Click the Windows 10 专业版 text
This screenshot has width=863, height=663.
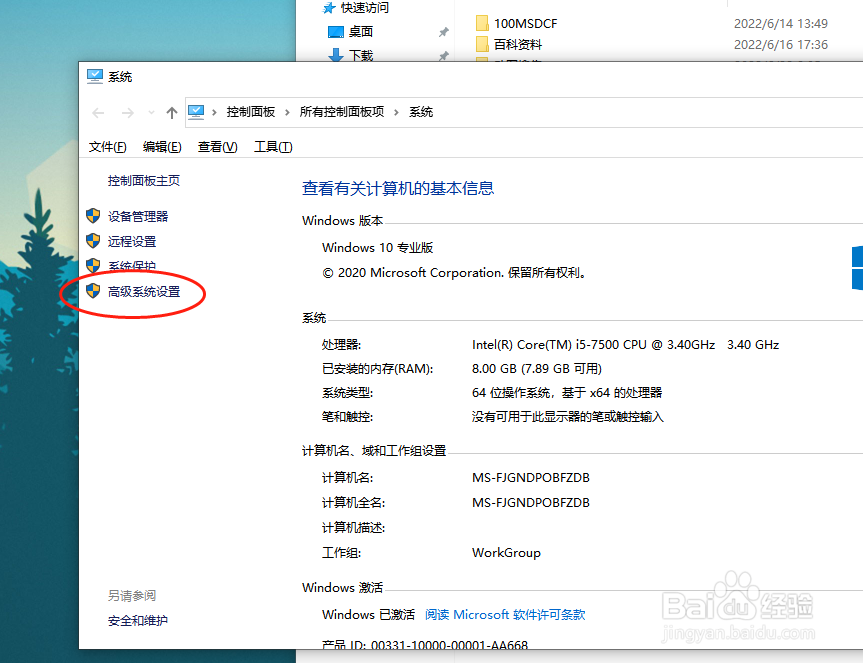[378, 248]
